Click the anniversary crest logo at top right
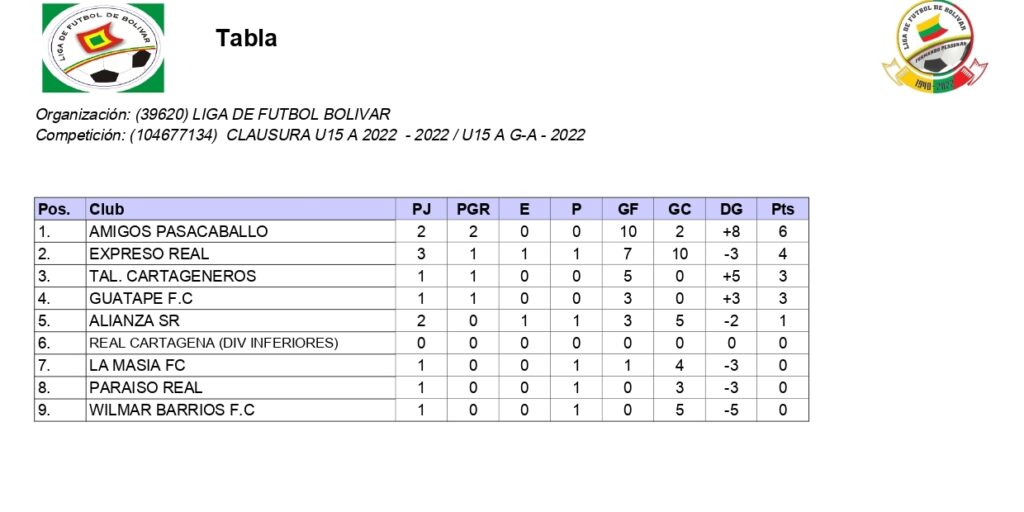1024x512 pixels. [x=934, y=46]
